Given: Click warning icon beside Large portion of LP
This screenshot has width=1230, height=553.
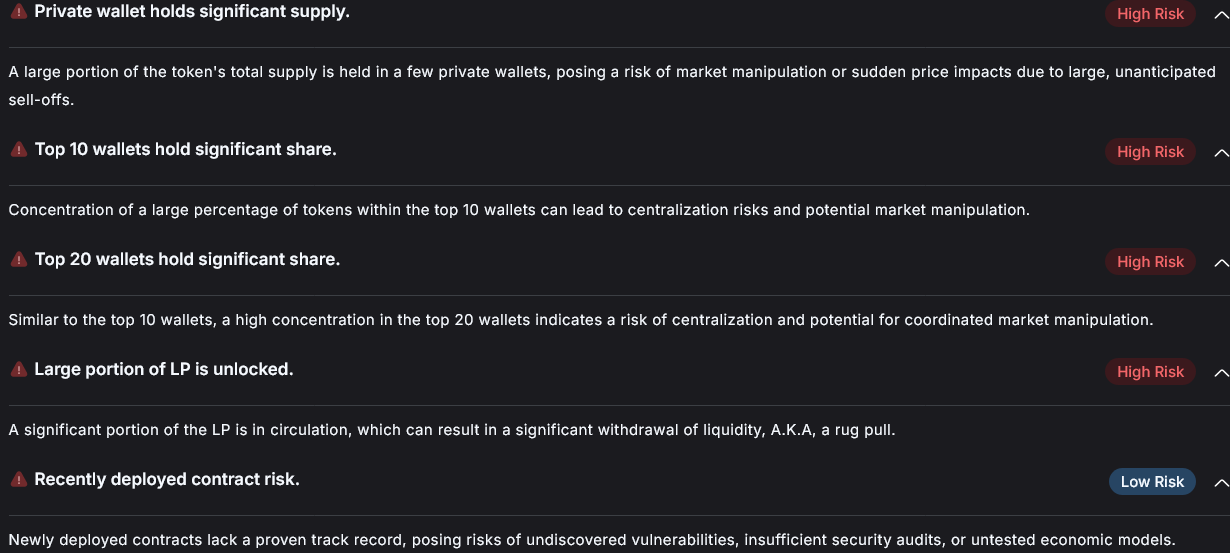Looking at the screenshot, I should (18, 369).
